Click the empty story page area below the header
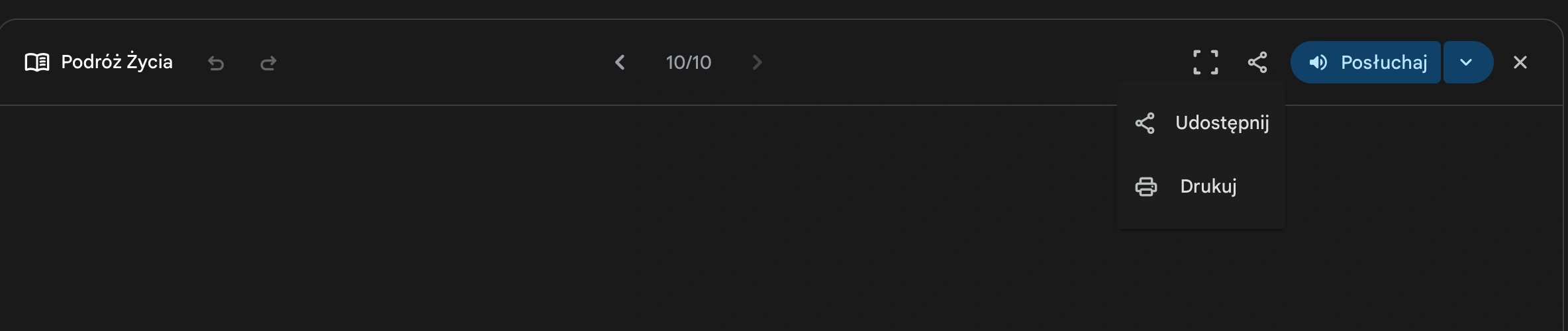 pos(556,218)
